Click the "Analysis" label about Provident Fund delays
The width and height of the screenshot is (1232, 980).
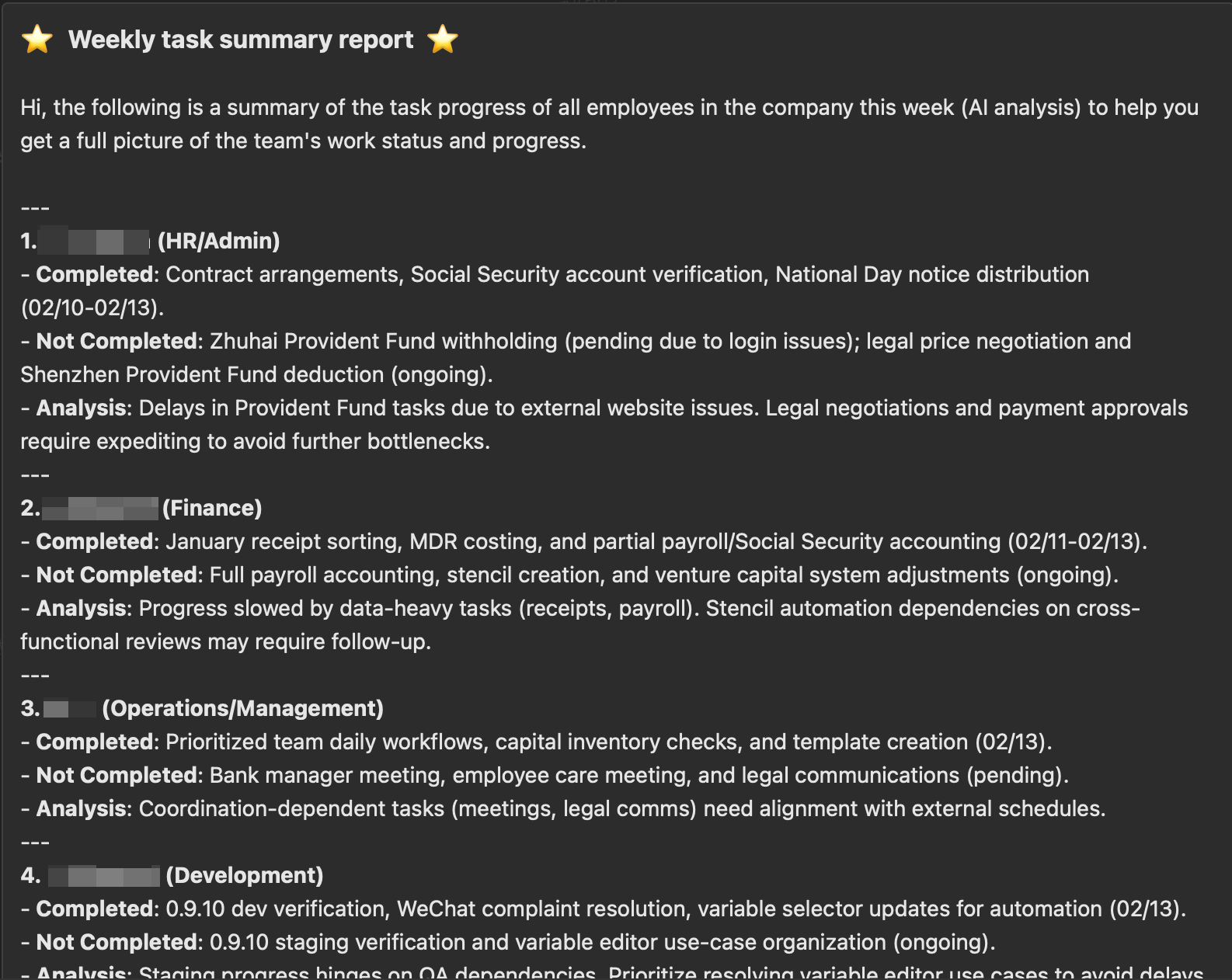(82, 408)
